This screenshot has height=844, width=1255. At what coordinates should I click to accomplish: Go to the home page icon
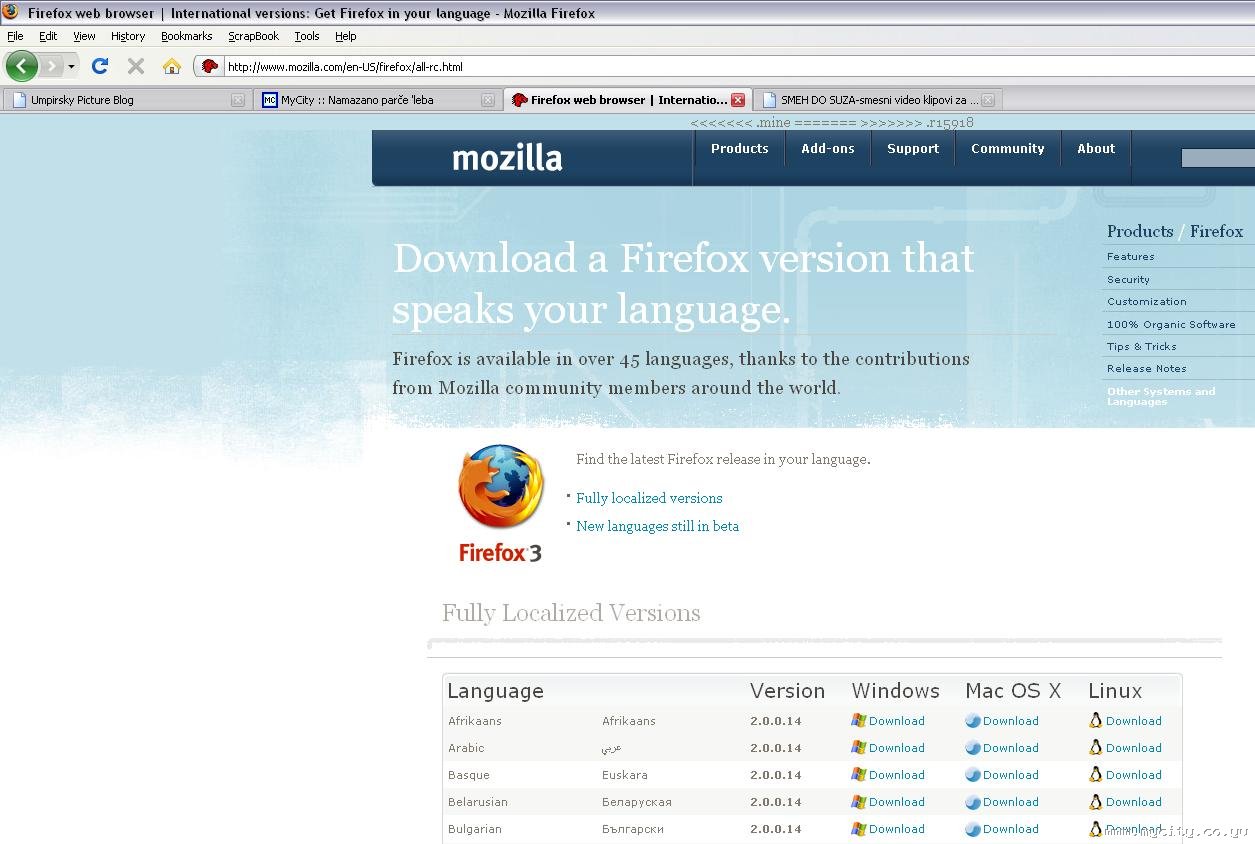tap(172, 66)
